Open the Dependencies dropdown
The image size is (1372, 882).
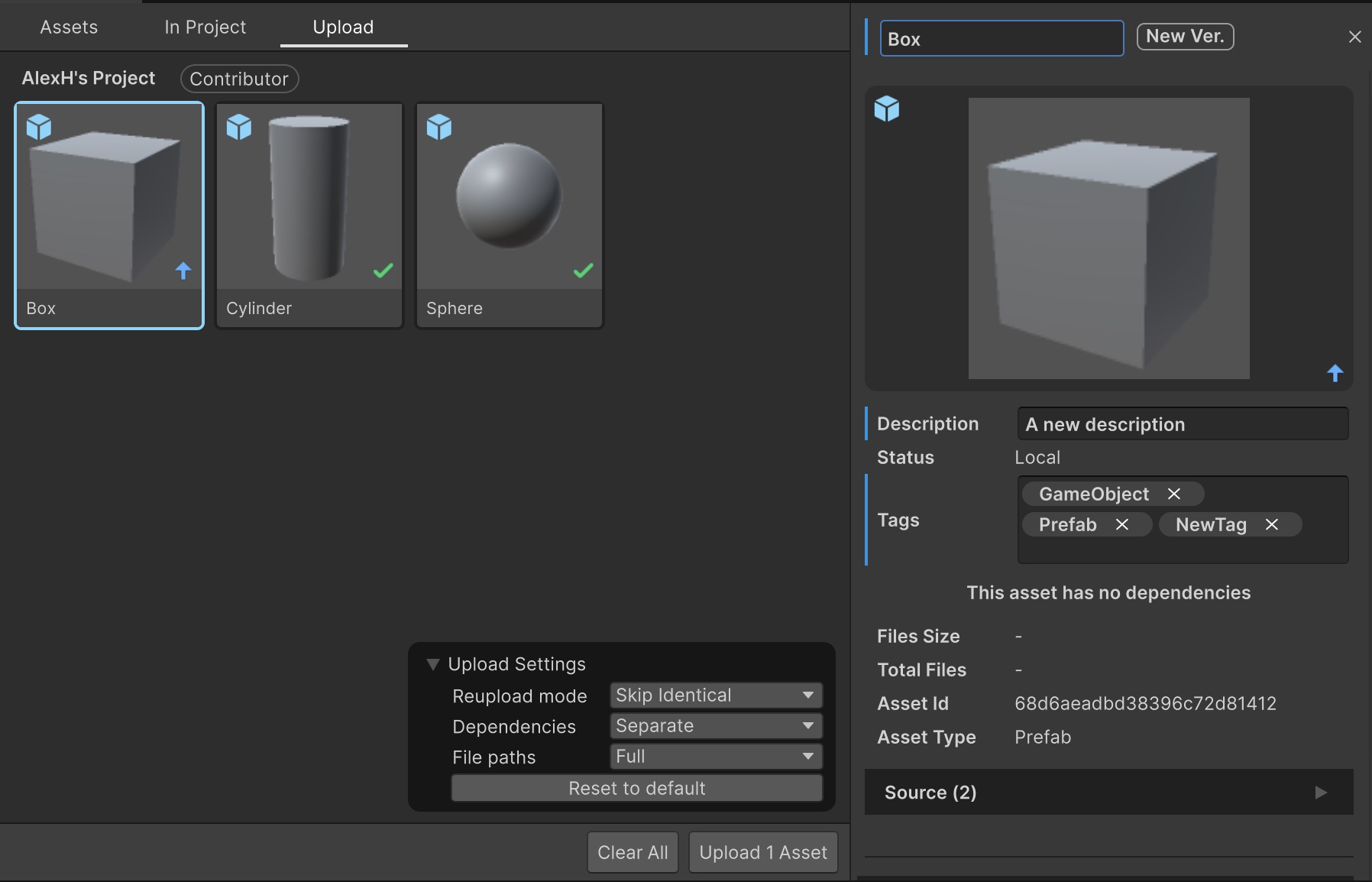(716, 726)
